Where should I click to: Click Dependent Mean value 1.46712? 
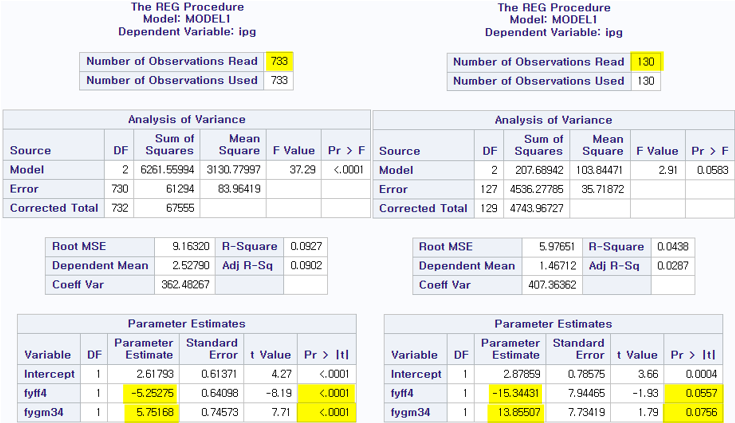coord(558,266)
